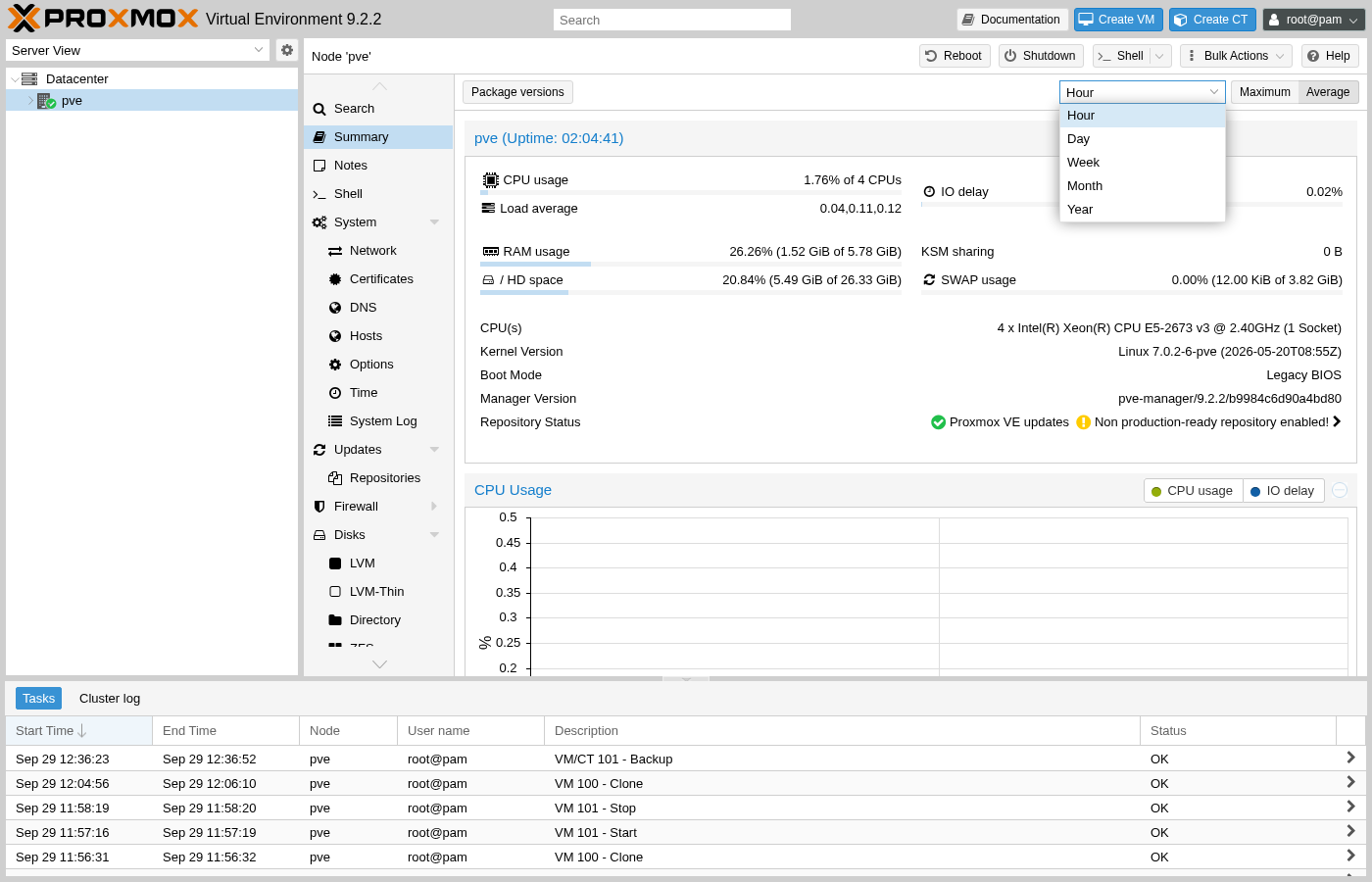The height and width of the screenshot is (882, 1372).
Task: Click the DNS globe icon
Action: click(x=335, y=308)
